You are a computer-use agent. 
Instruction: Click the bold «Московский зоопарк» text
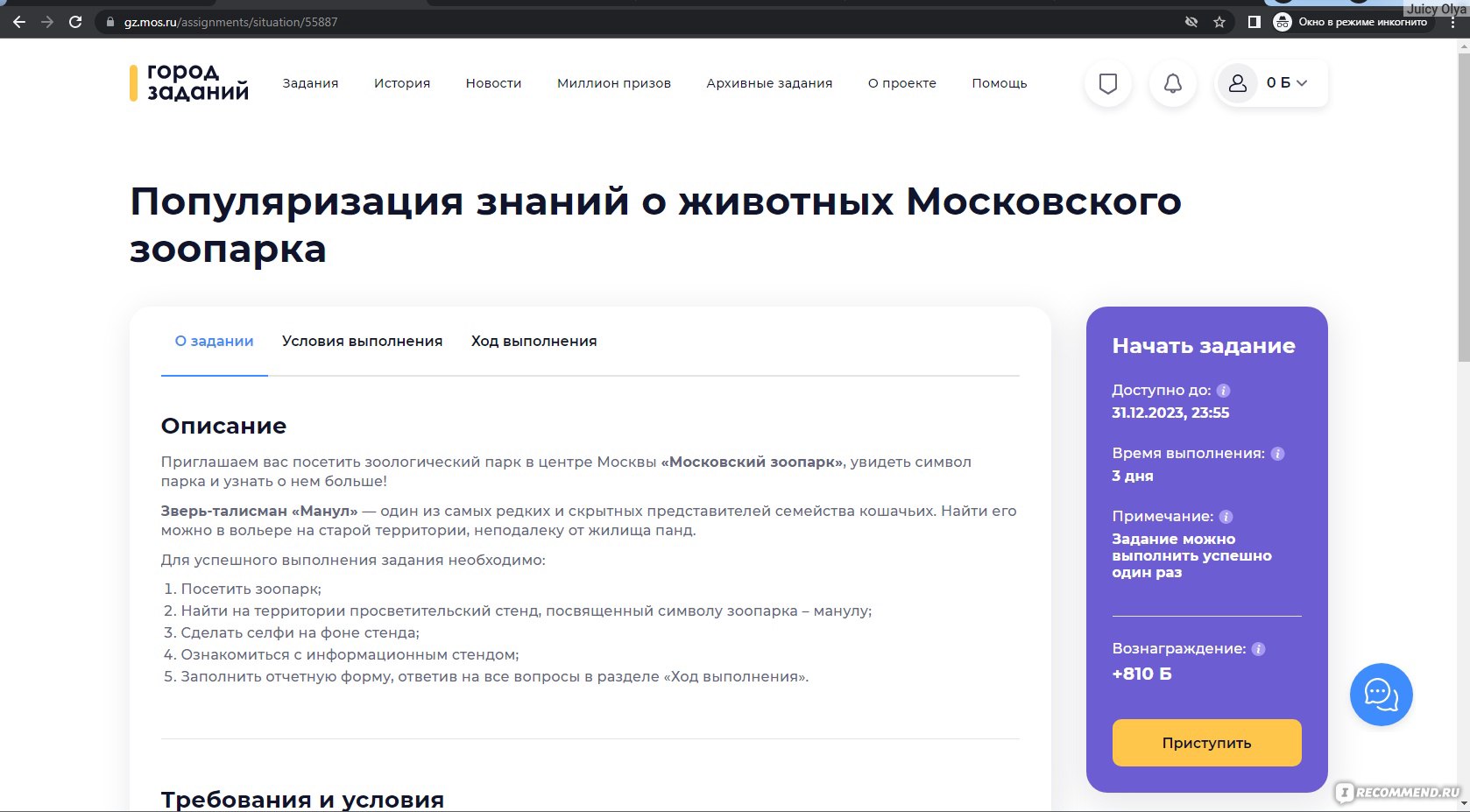753,462
